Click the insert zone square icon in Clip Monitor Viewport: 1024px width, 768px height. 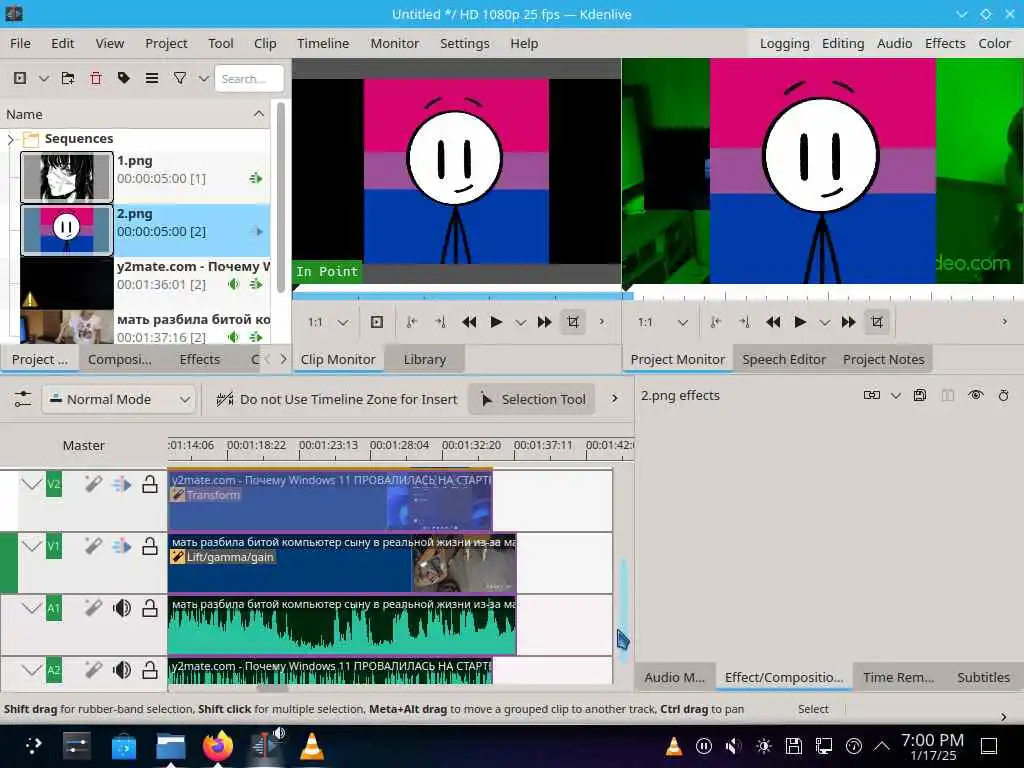[x=377, y=322]
